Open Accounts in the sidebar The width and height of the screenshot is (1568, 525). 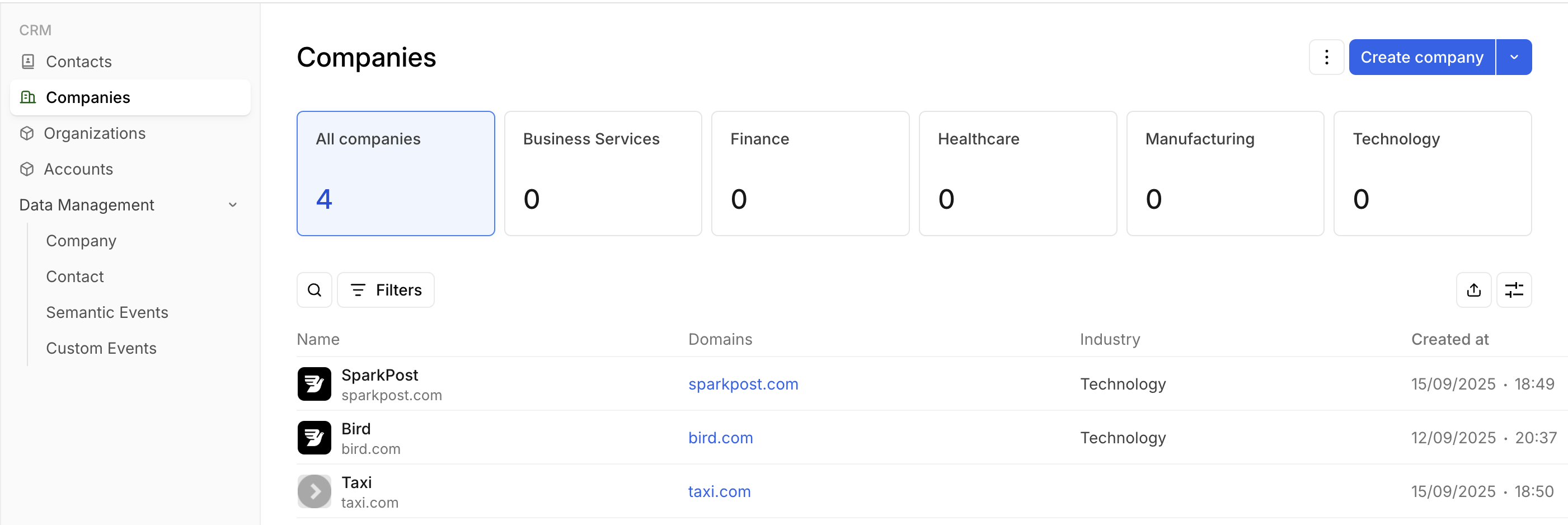(x=78, y=170)
